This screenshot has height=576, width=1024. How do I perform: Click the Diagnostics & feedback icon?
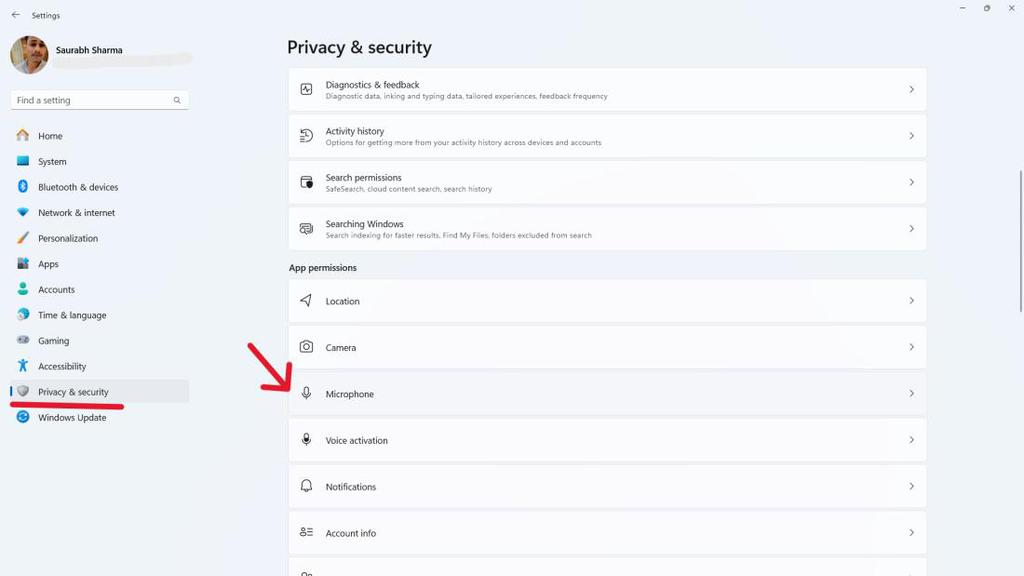tap(306, 89)
